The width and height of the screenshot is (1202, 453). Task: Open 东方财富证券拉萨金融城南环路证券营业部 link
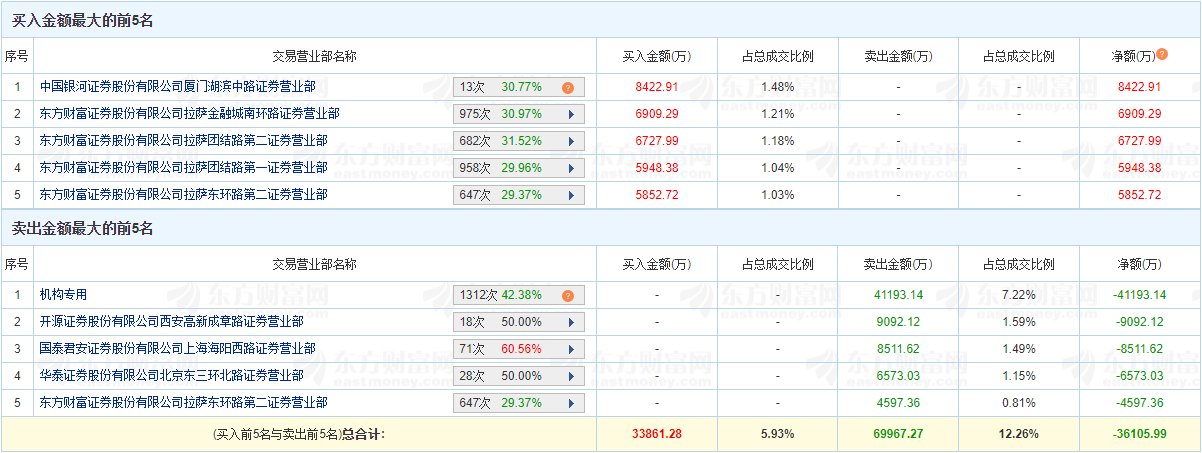coord(190,115)
